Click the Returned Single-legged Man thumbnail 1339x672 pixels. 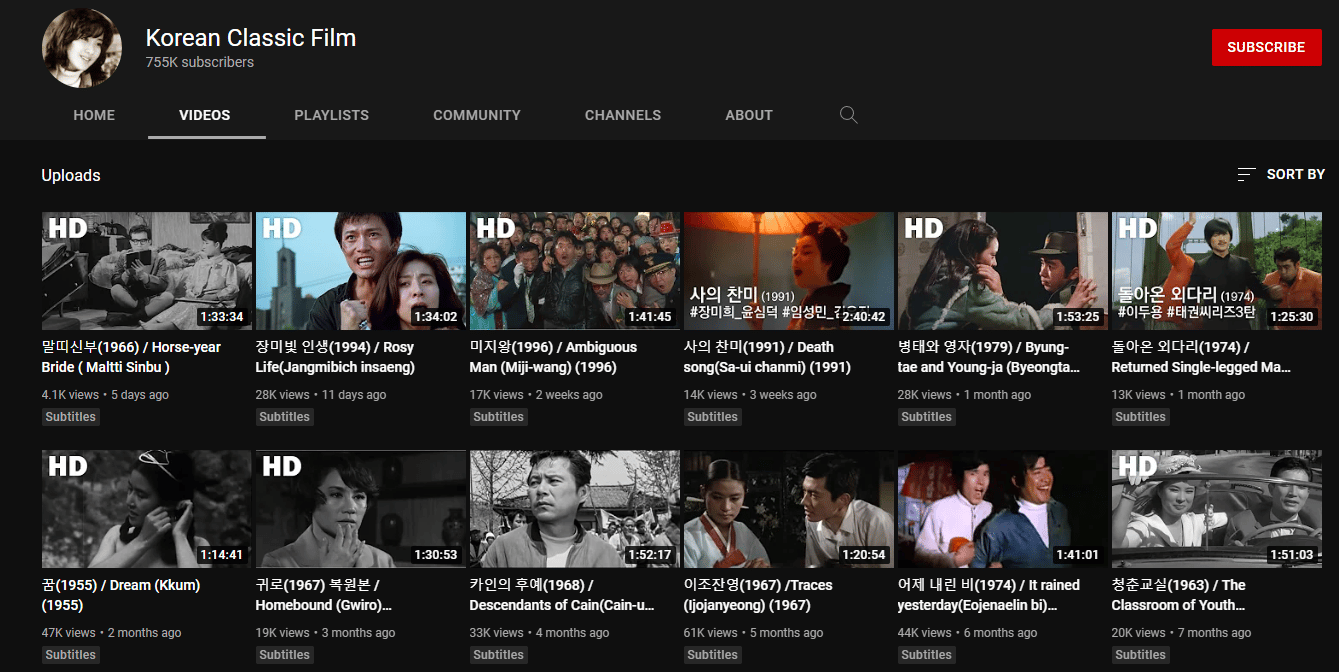(1216, 271)
